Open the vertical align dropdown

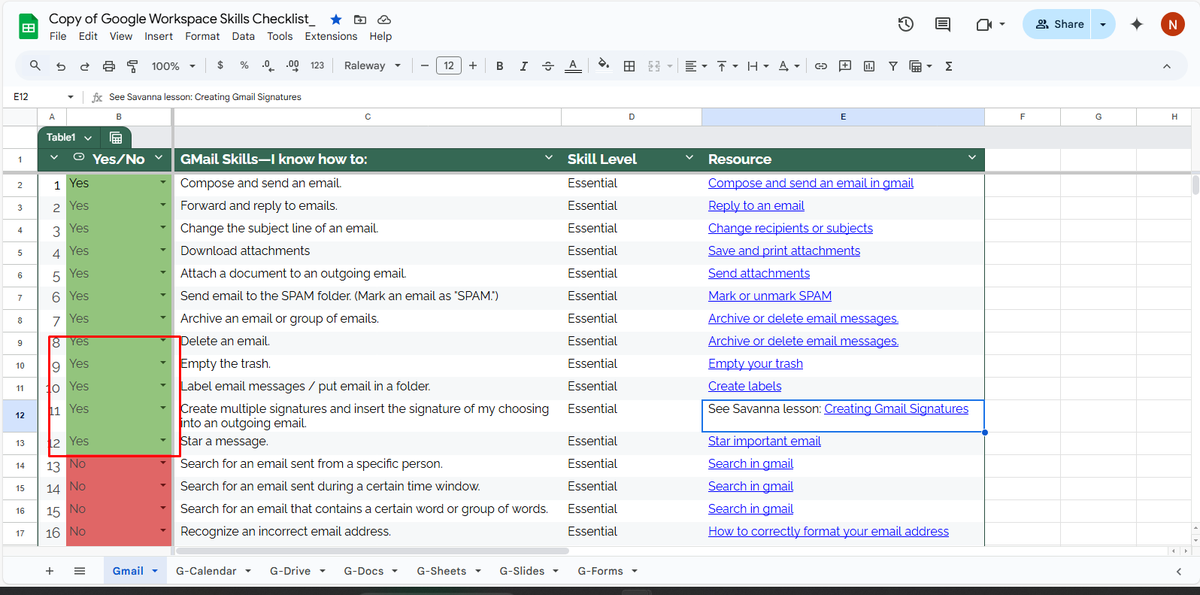[726, 66]
